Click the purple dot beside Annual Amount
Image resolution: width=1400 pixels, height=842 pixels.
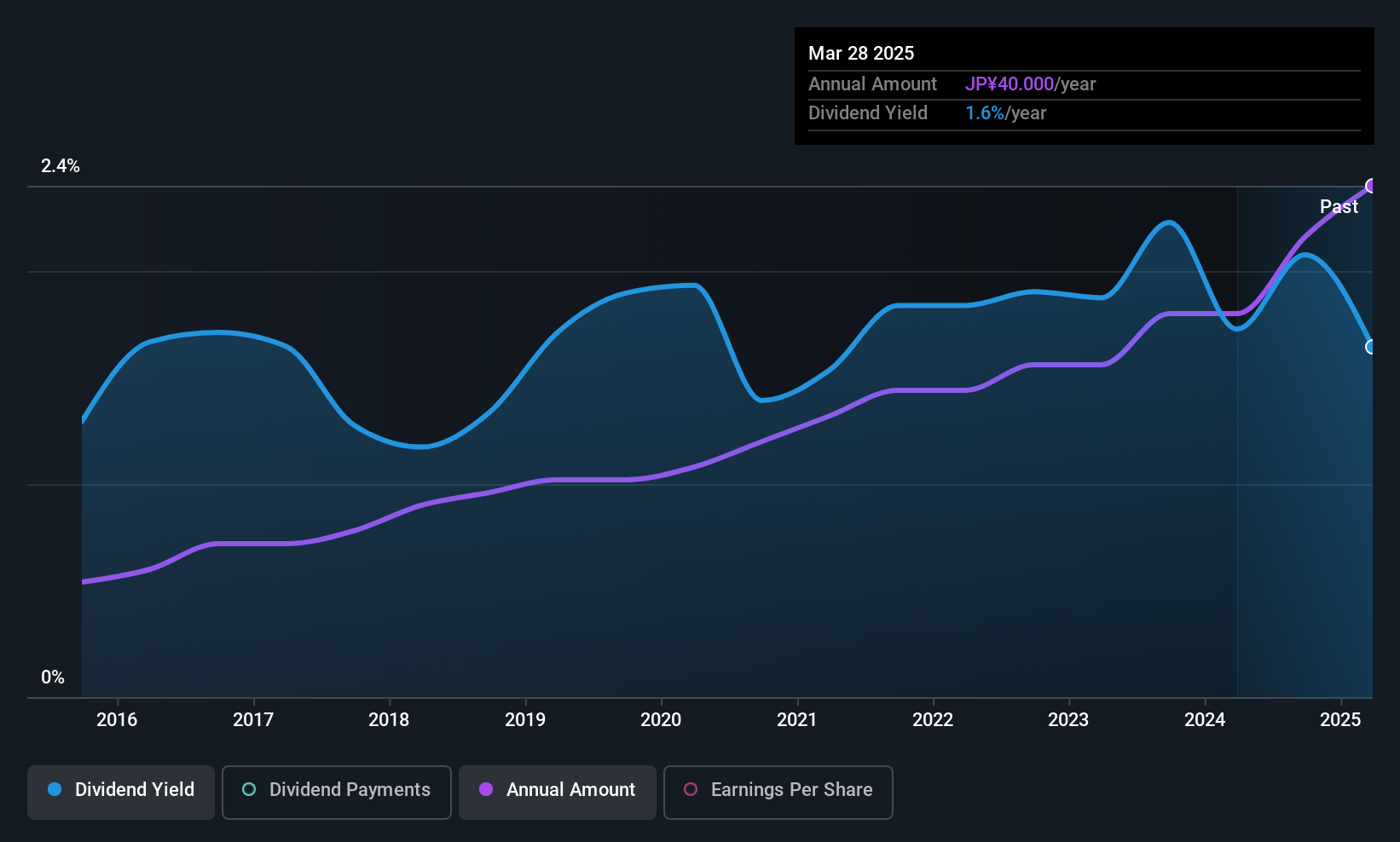click(486, 790)
